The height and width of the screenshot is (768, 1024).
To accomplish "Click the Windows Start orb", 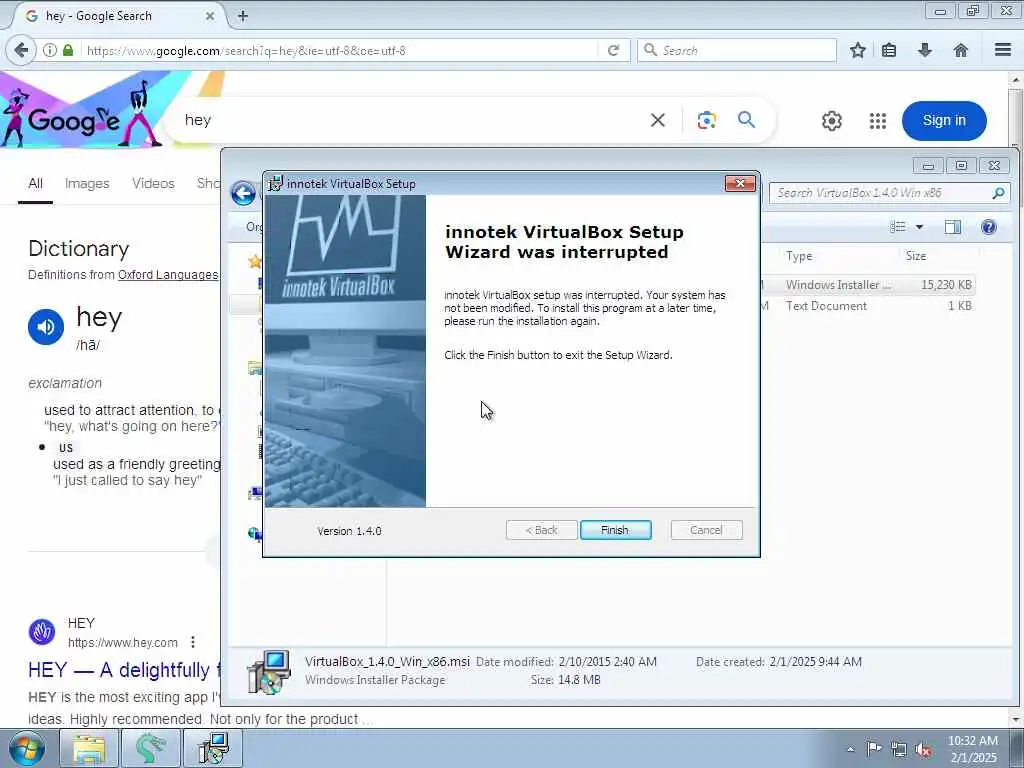I will click(27, 748).
